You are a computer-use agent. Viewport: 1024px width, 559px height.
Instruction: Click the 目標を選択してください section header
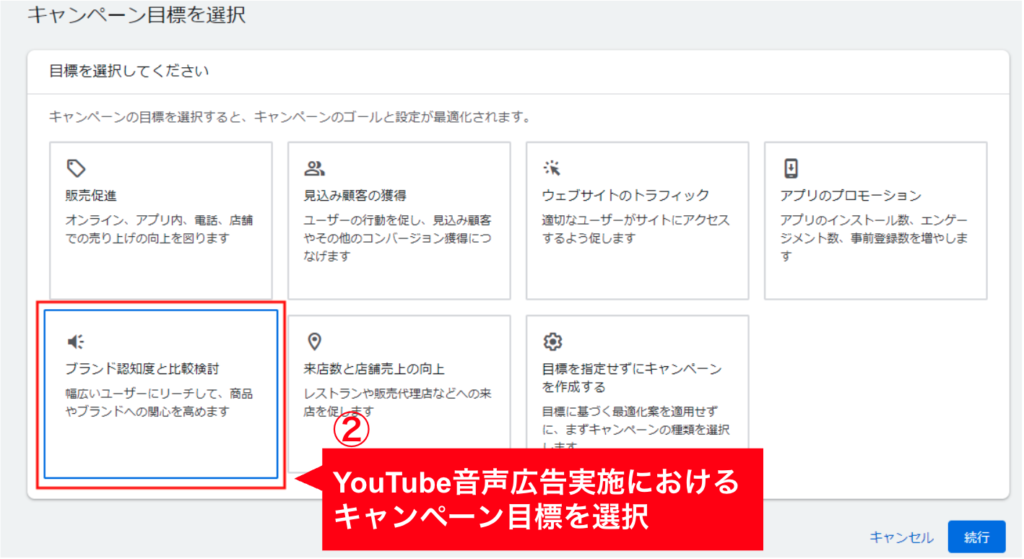click(x=128, y=72)
